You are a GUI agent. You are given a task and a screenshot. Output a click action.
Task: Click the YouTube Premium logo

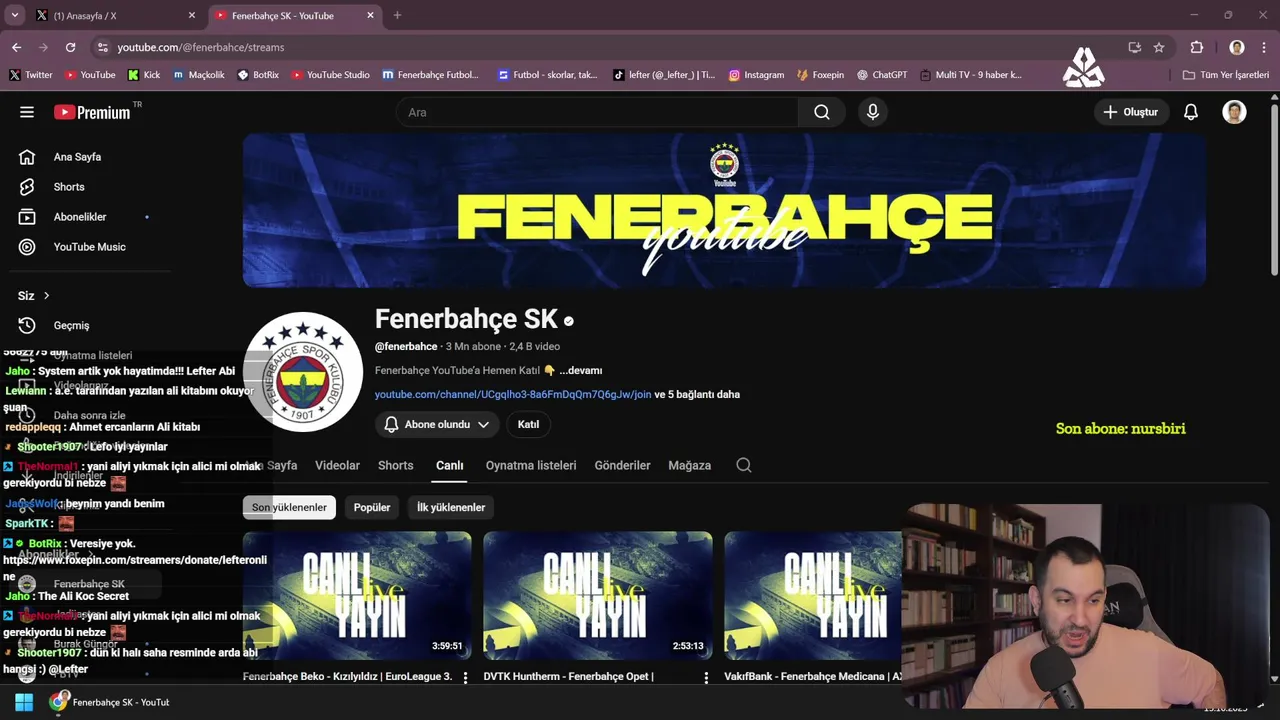(x=92, y=112)
